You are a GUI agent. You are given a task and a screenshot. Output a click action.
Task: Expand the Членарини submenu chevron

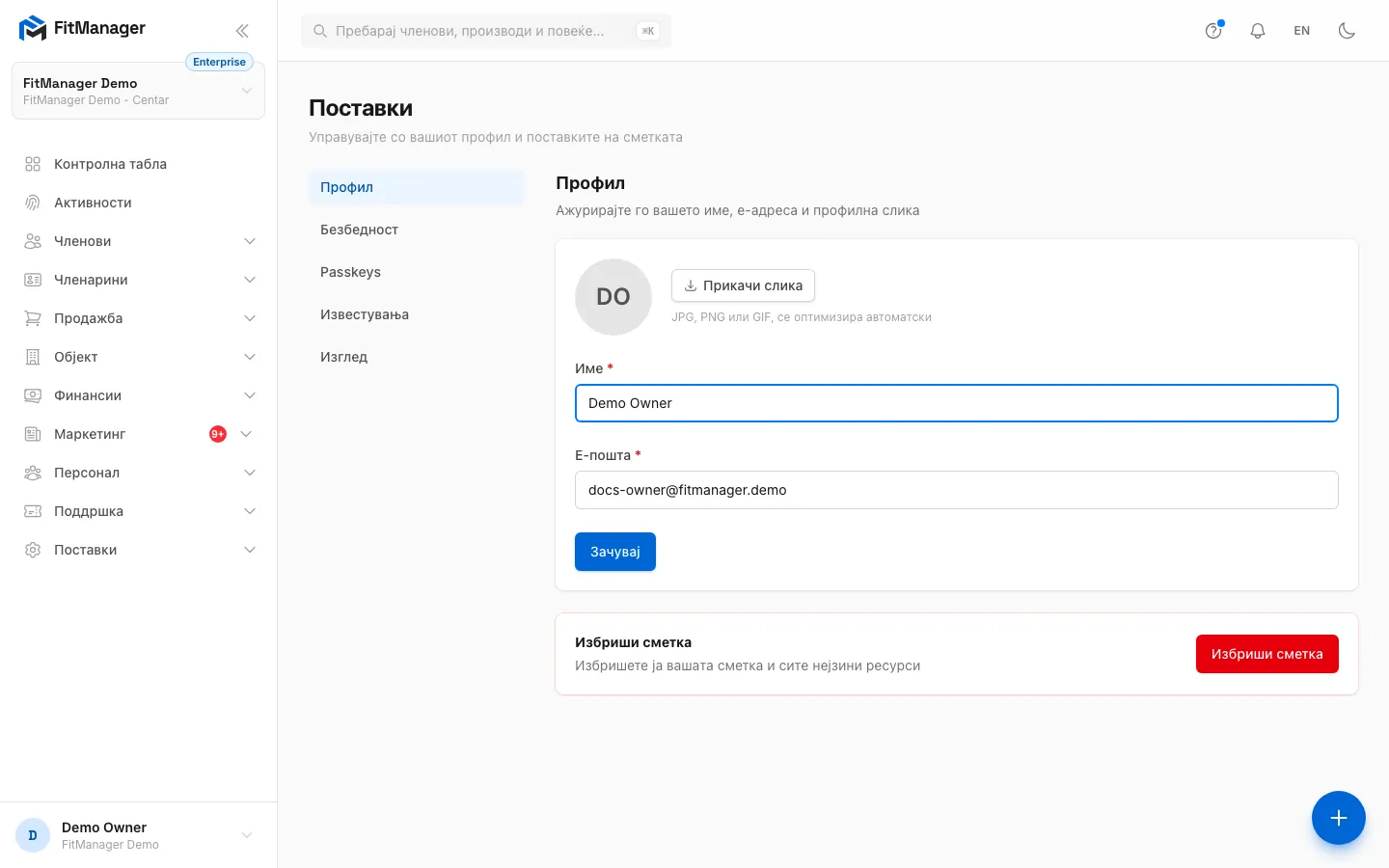(250, 280)
